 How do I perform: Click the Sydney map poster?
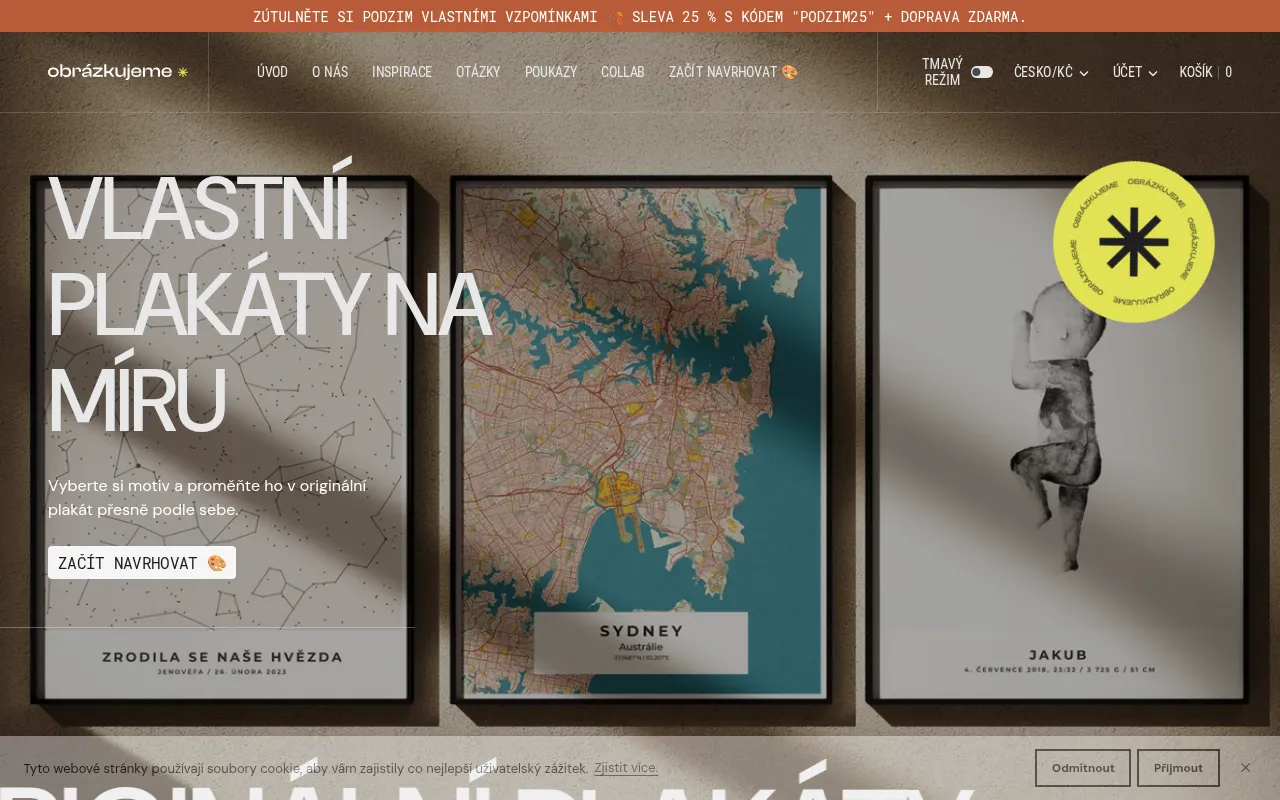[640, 440]
